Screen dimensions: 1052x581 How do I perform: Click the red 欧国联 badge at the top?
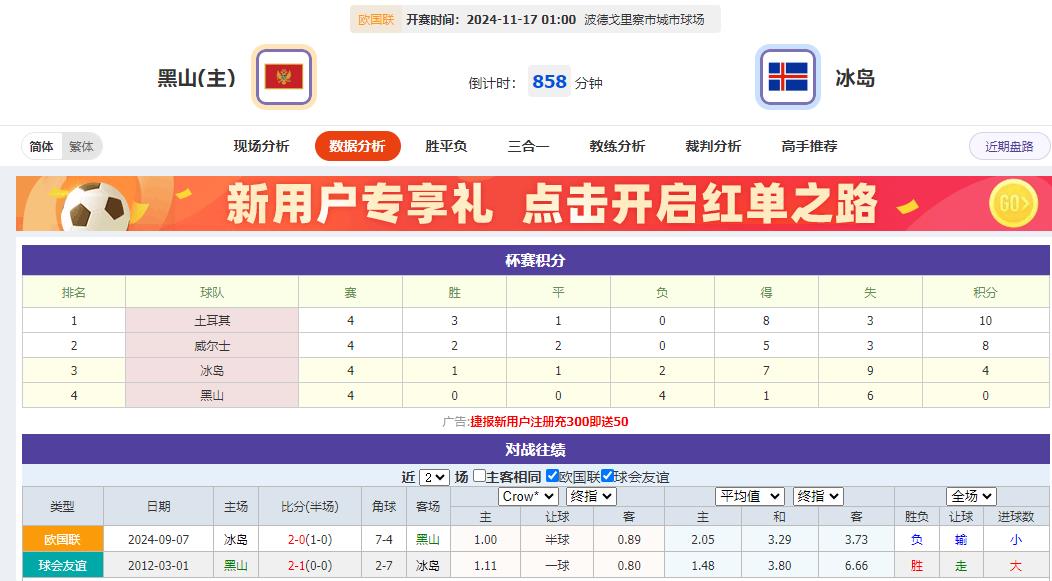(x=376, y=18)
